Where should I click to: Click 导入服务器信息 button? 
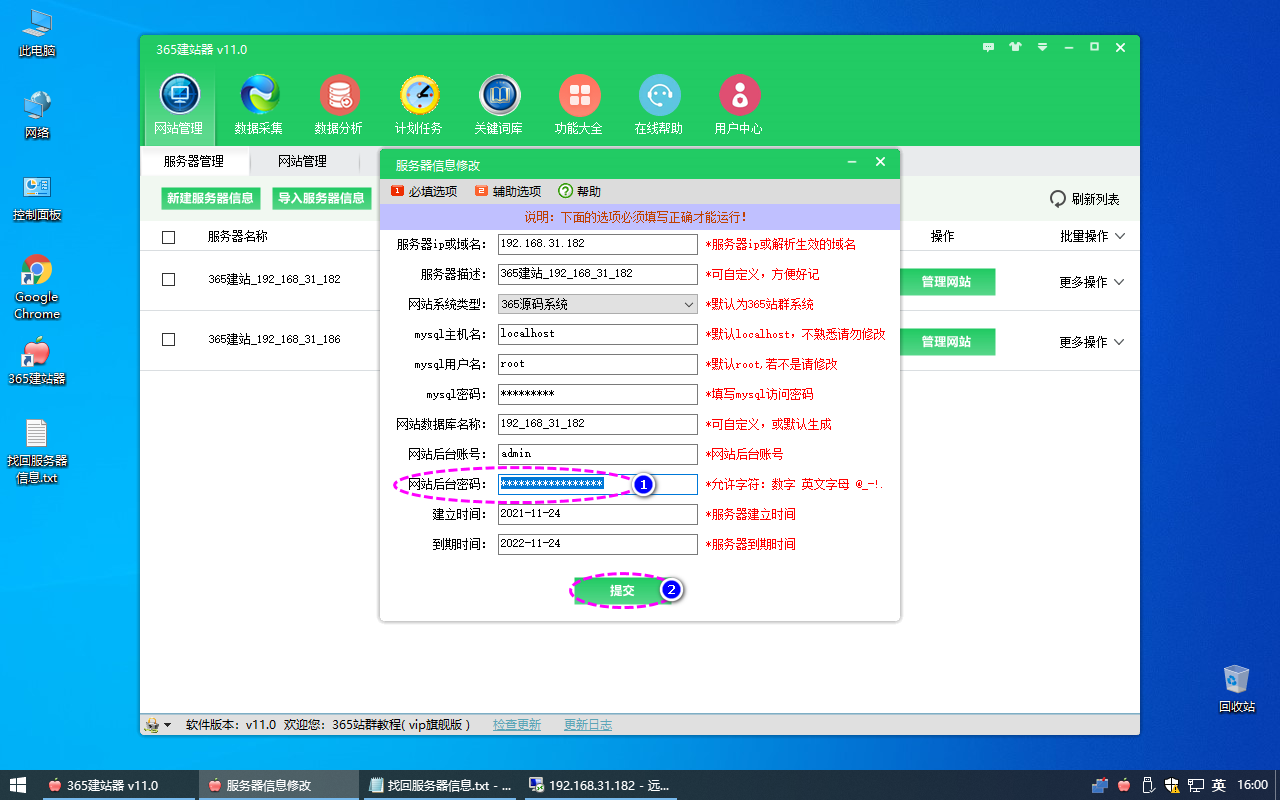click(x=321, y=198)
